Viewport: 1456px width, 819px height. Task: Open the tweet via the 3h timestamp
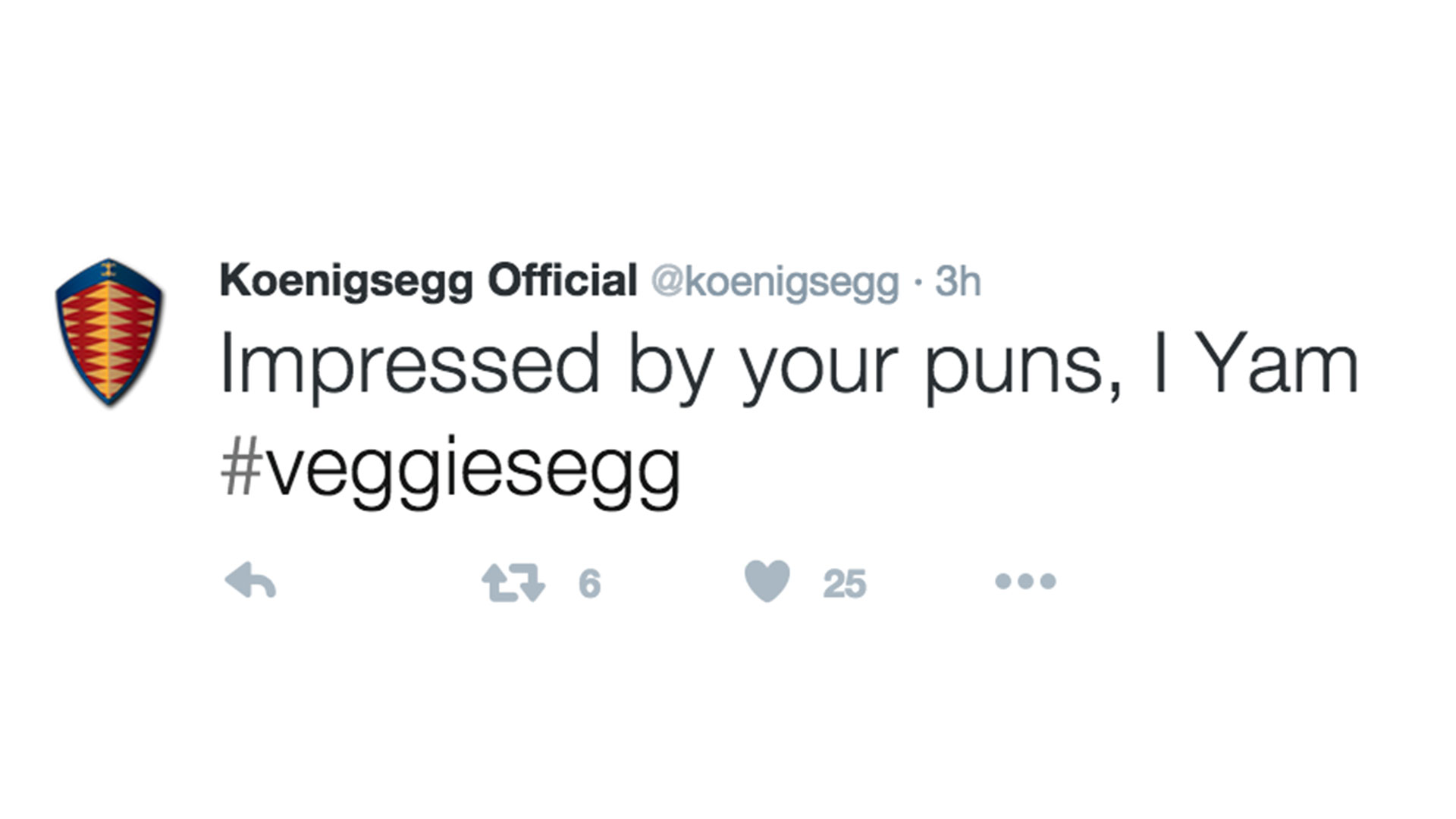(958, 282)
